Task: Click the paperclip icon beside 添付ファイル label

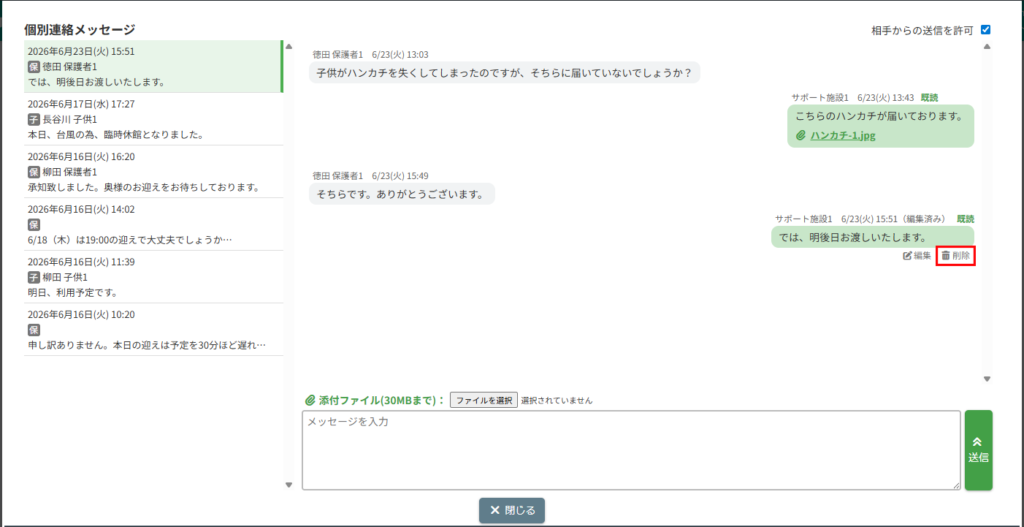Action: (x=310, y=400)
